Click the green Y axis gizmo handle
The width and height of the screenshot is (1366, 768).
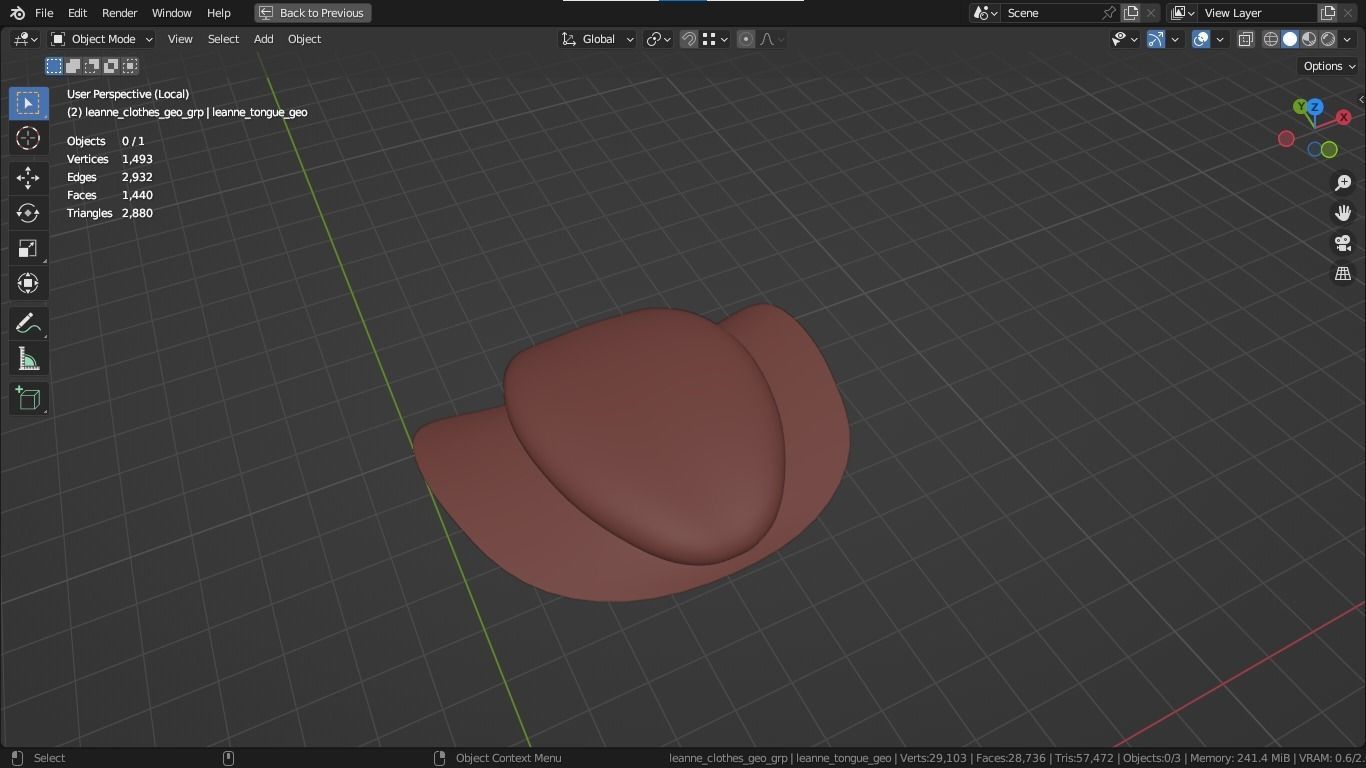click(1300, 107)
